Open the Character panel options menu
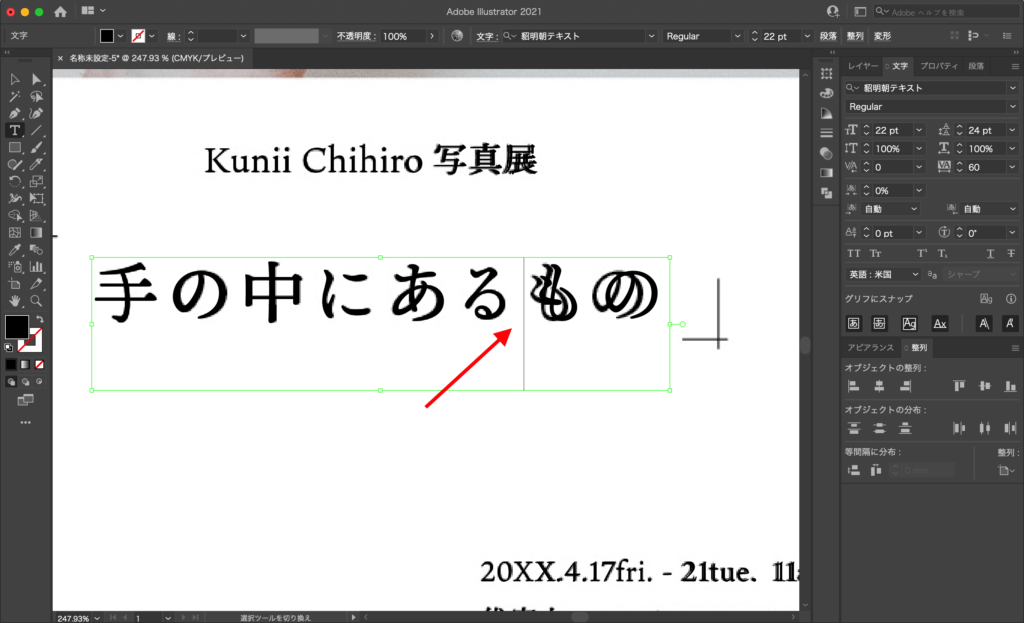Screen dimensions: 1024x623 1015,66
